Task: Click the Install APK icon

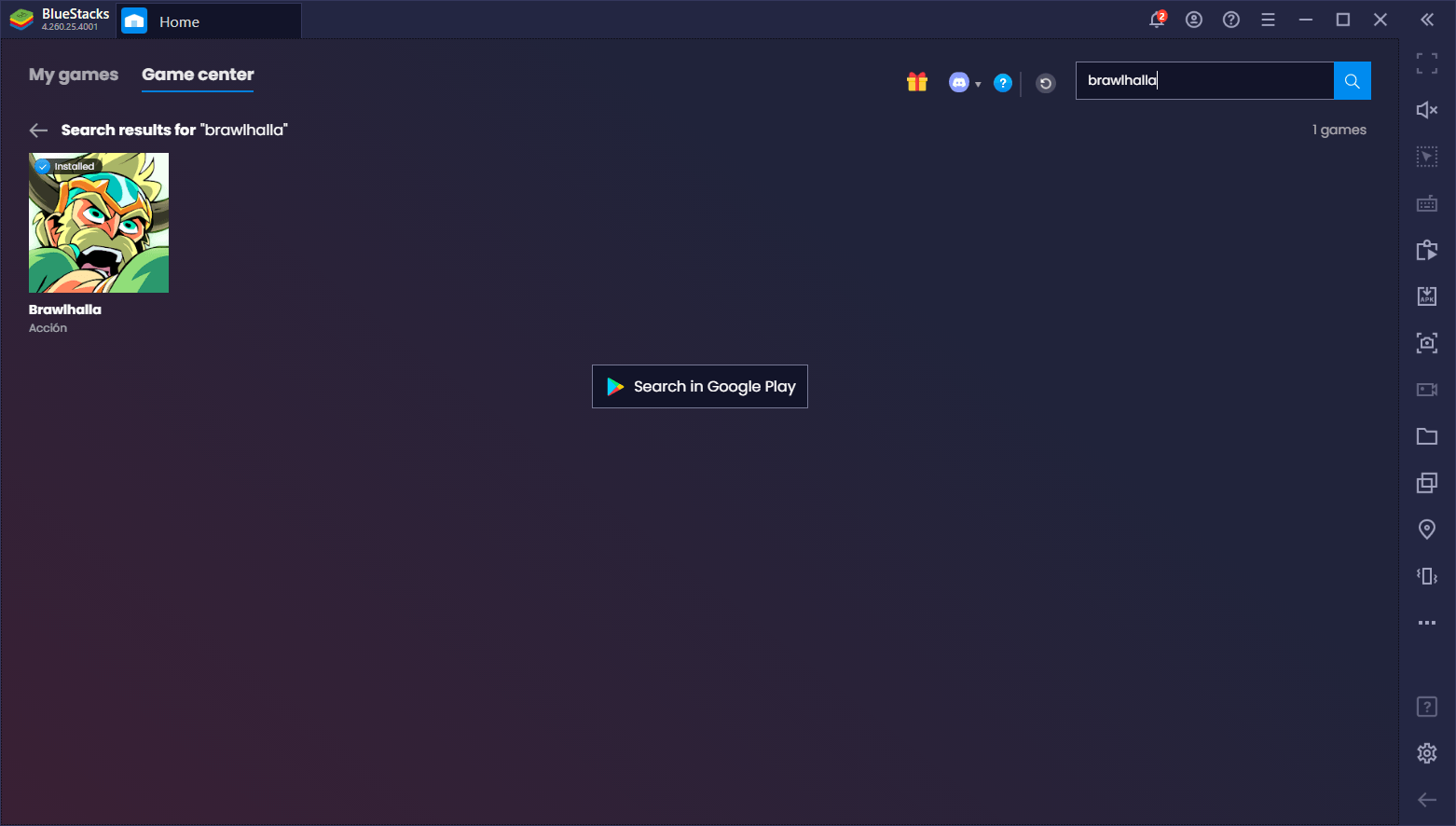Action: pyautogui.click(x=1427, y=296)
